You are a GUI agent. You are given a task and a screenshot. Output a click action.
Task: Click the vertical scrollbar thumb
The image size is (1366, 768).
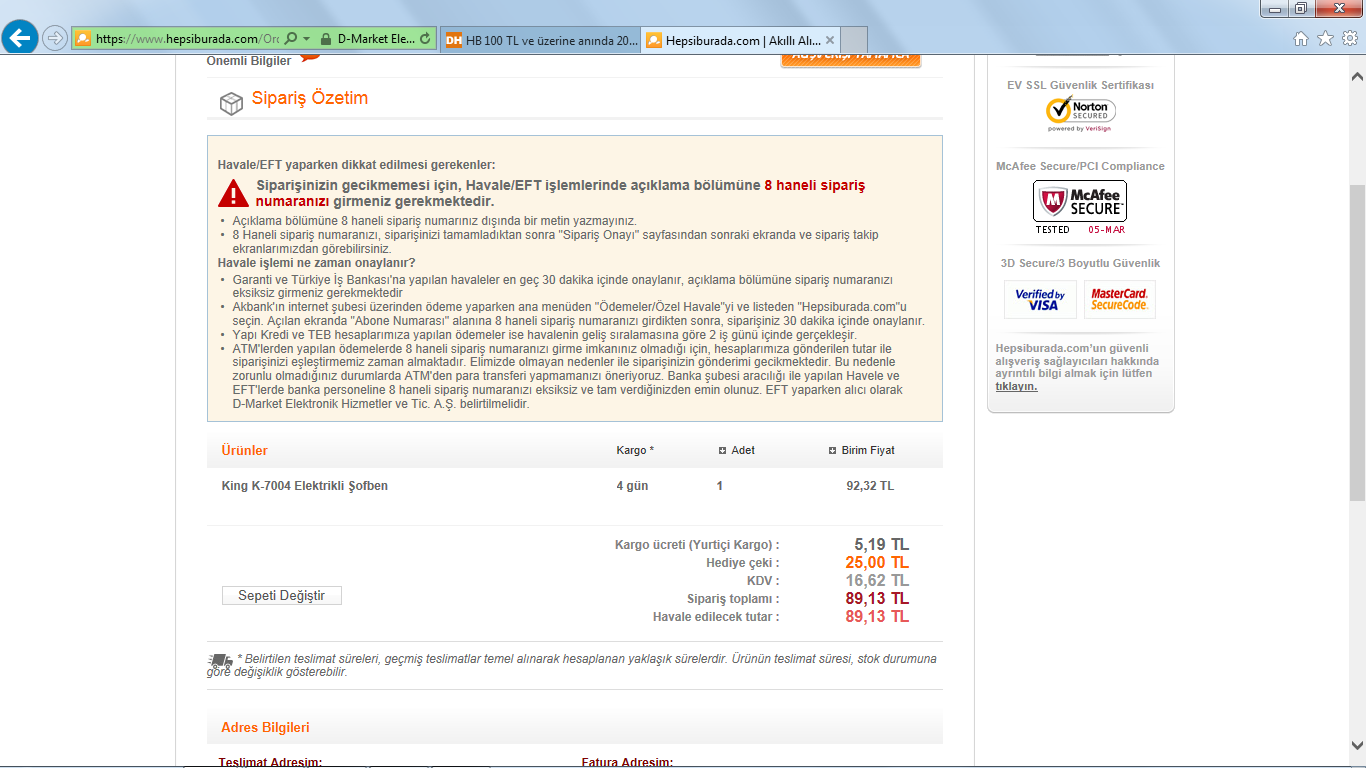coord(1357,343)
